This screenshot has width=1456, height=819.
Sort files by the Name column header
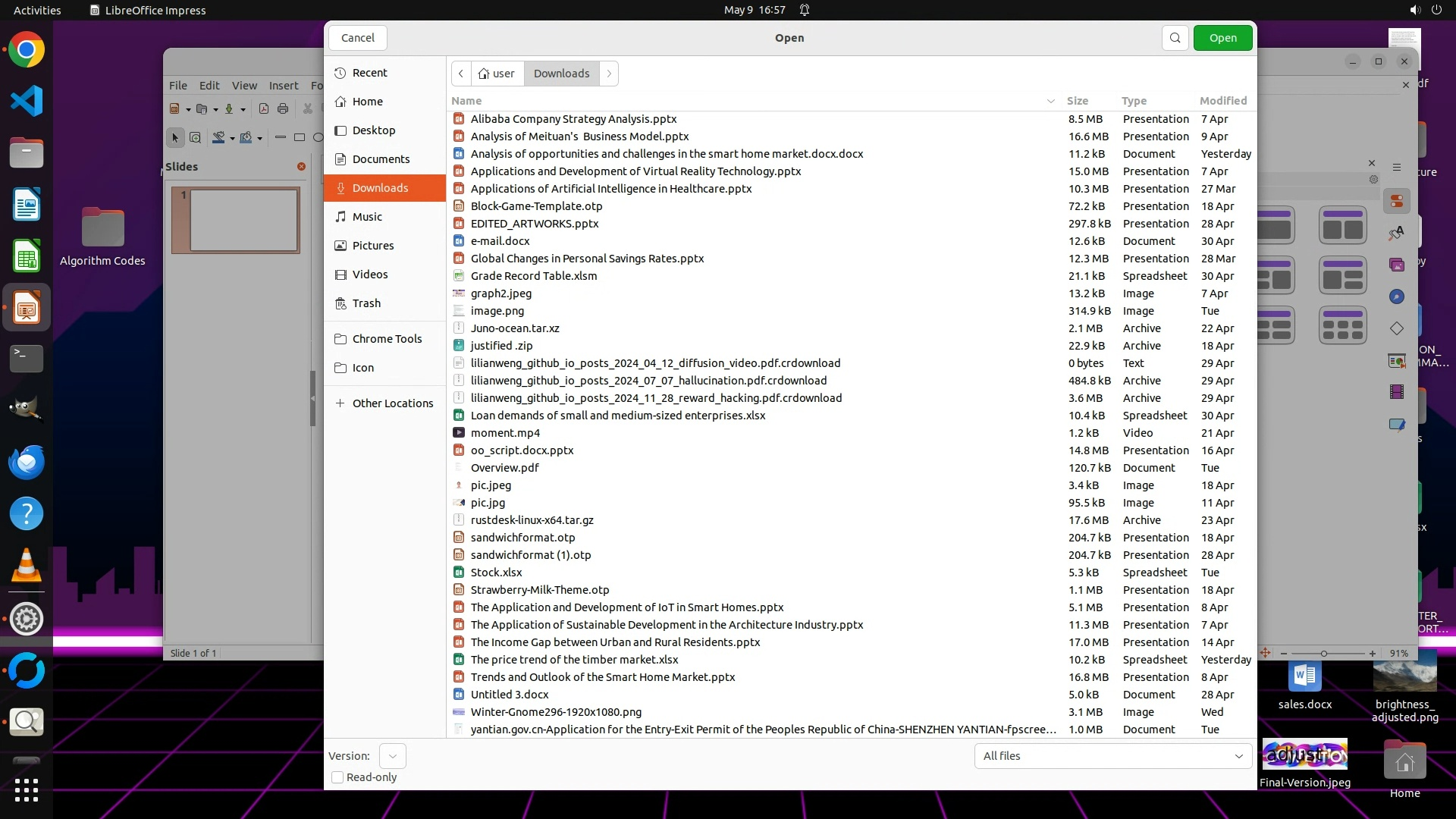click(466, 101)
